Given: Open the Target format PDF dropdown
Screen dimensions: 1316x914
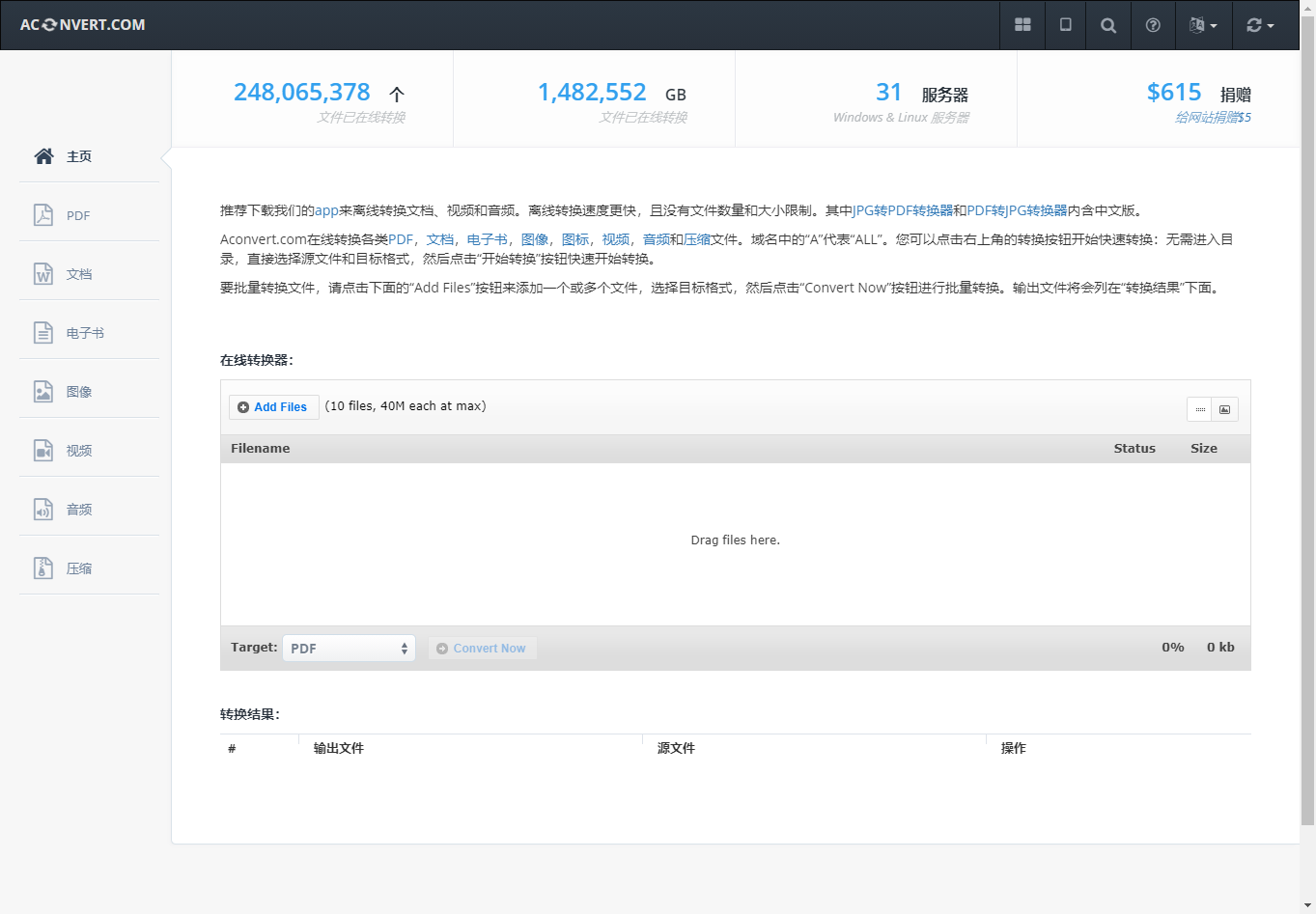Looking at the screenshot, I should point(350,648).
